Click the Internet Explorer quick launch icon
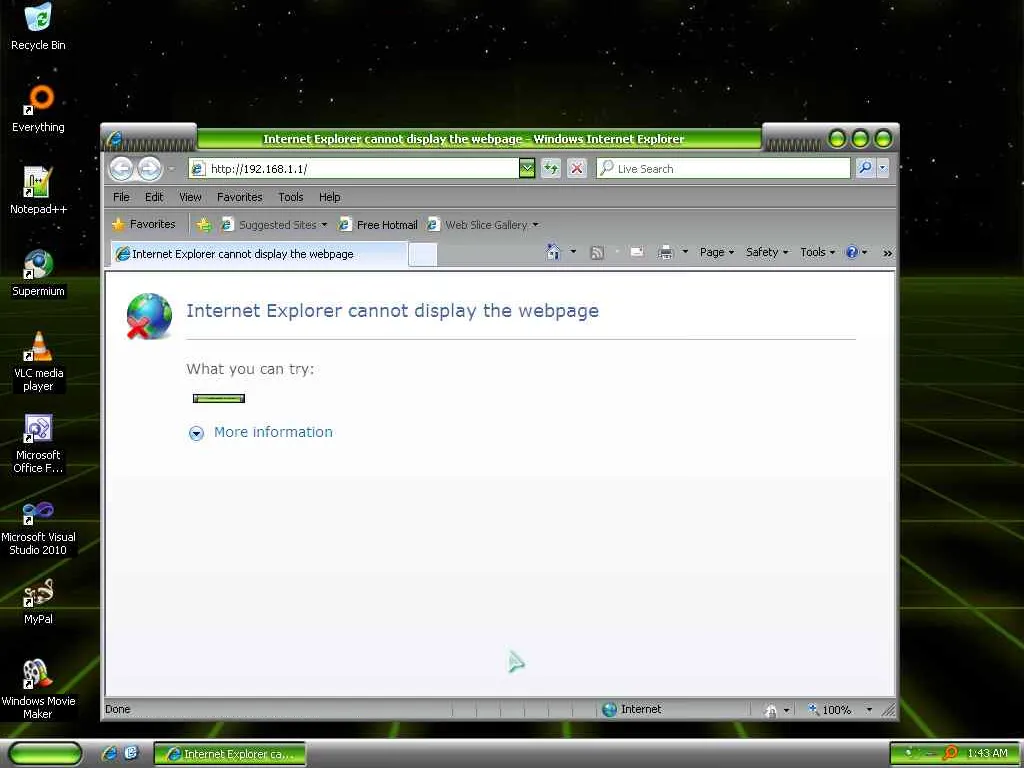1024x768 pixels. coord(110,753)
